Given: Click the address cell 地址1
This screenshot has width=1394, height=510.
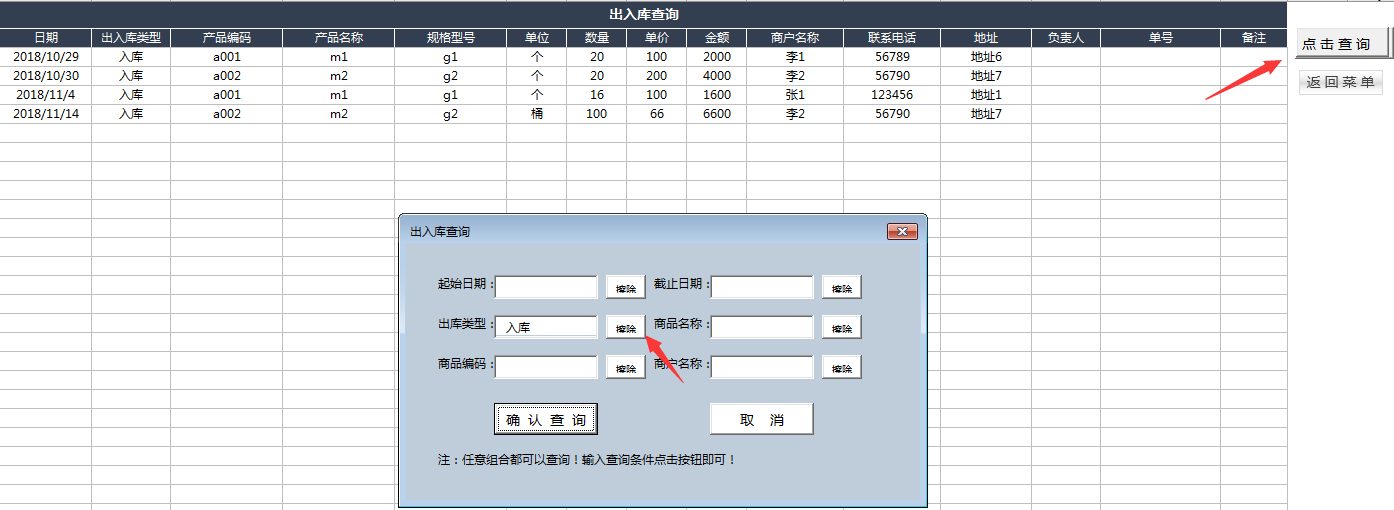Looking at the screenshot, I should point(986,95).
